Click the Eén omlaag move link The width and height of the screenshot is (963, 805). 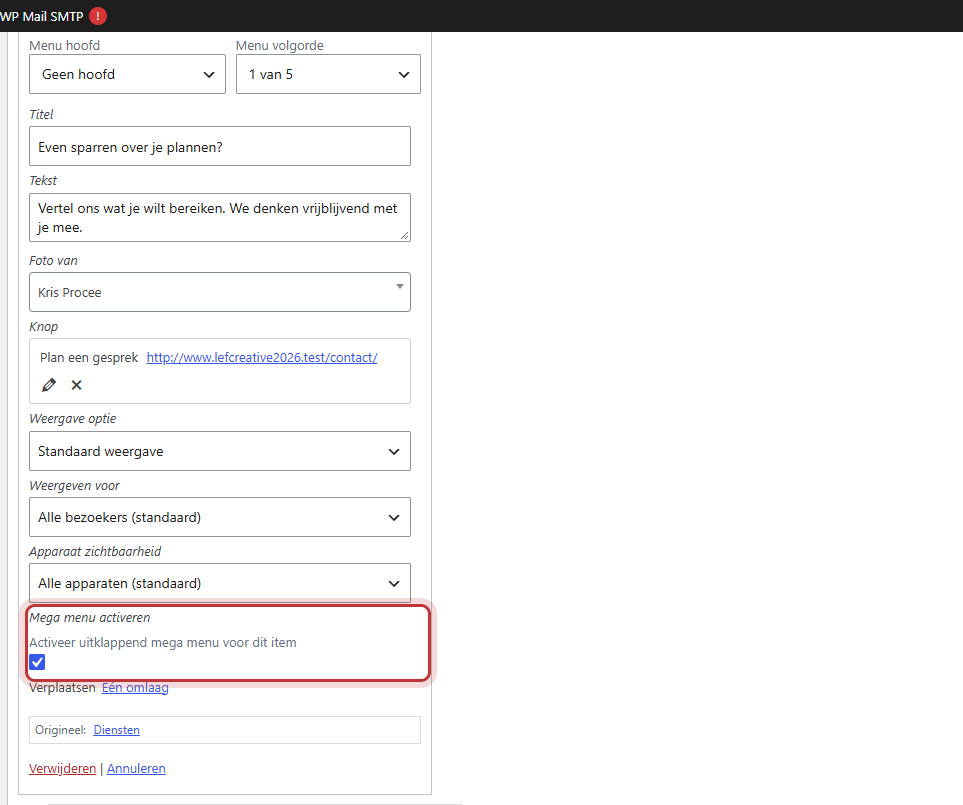pos(135,688)
